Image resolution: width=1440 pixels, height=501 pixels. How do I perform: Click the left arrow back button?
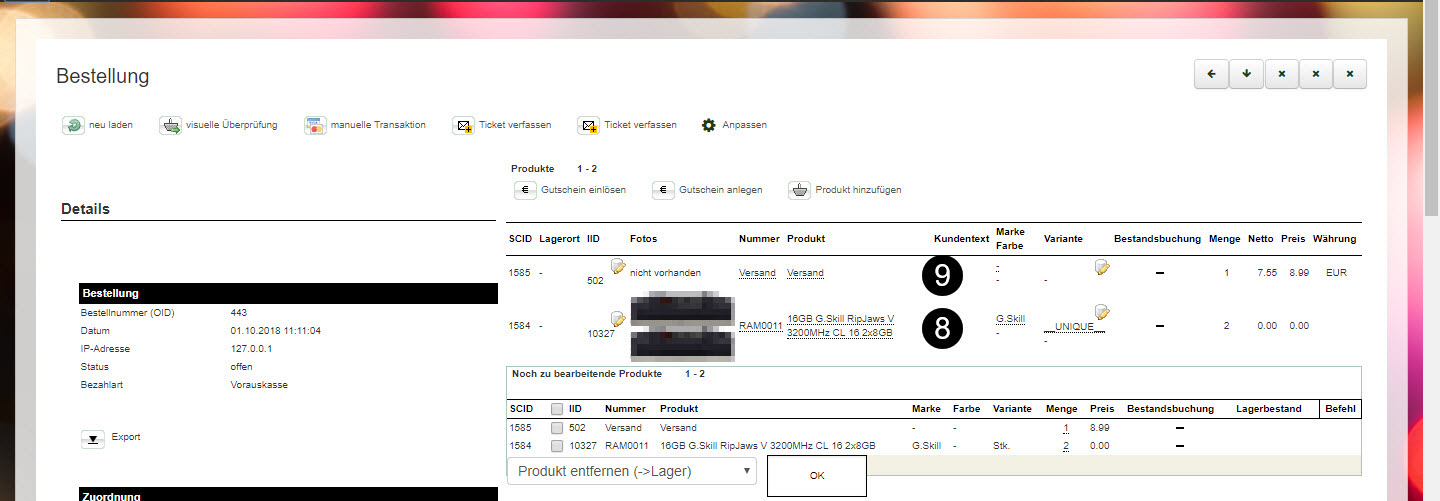(1211, 75)
